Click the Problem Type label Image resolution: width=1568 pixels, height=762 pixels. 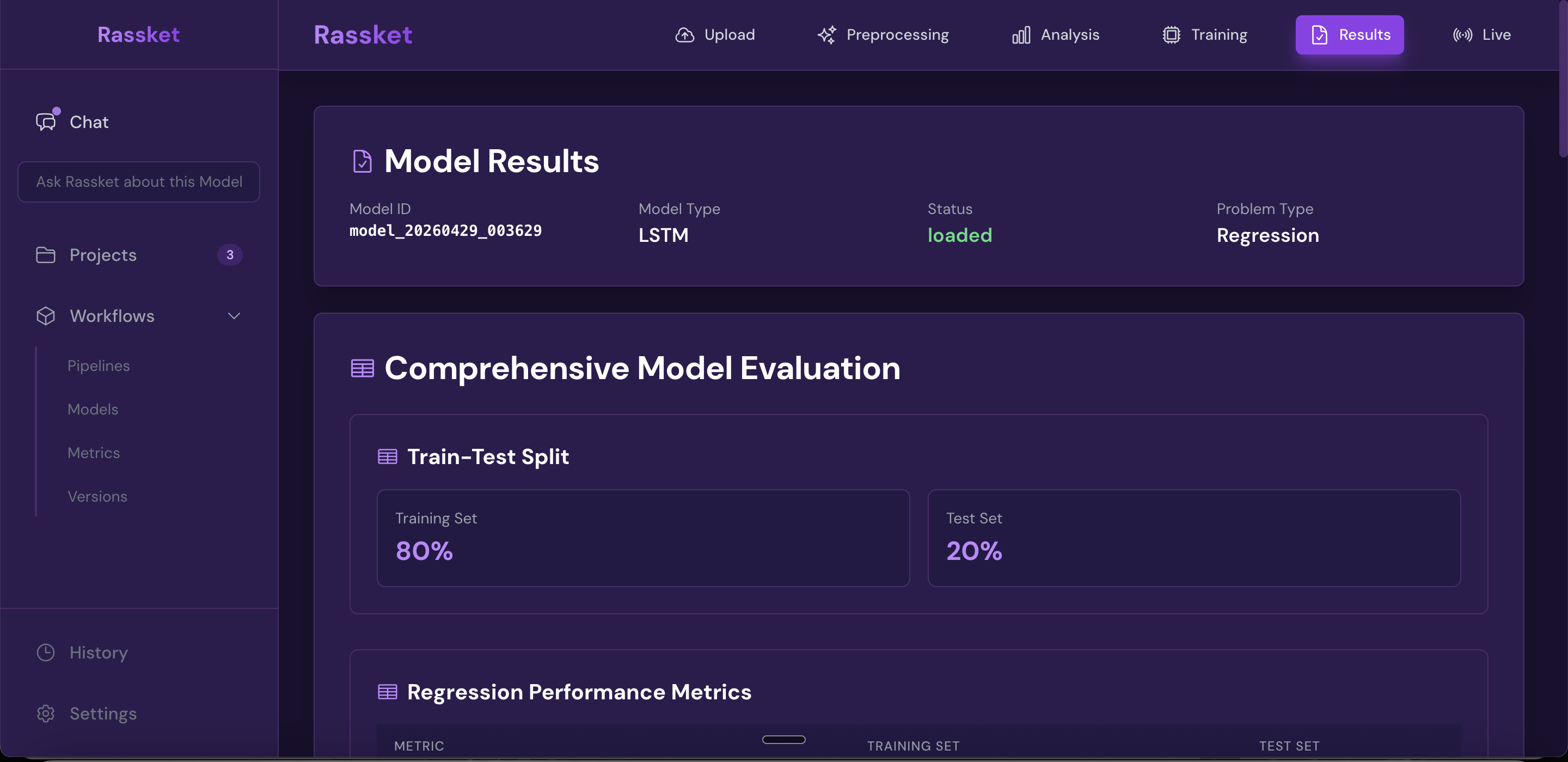[x=1265, y=209]
